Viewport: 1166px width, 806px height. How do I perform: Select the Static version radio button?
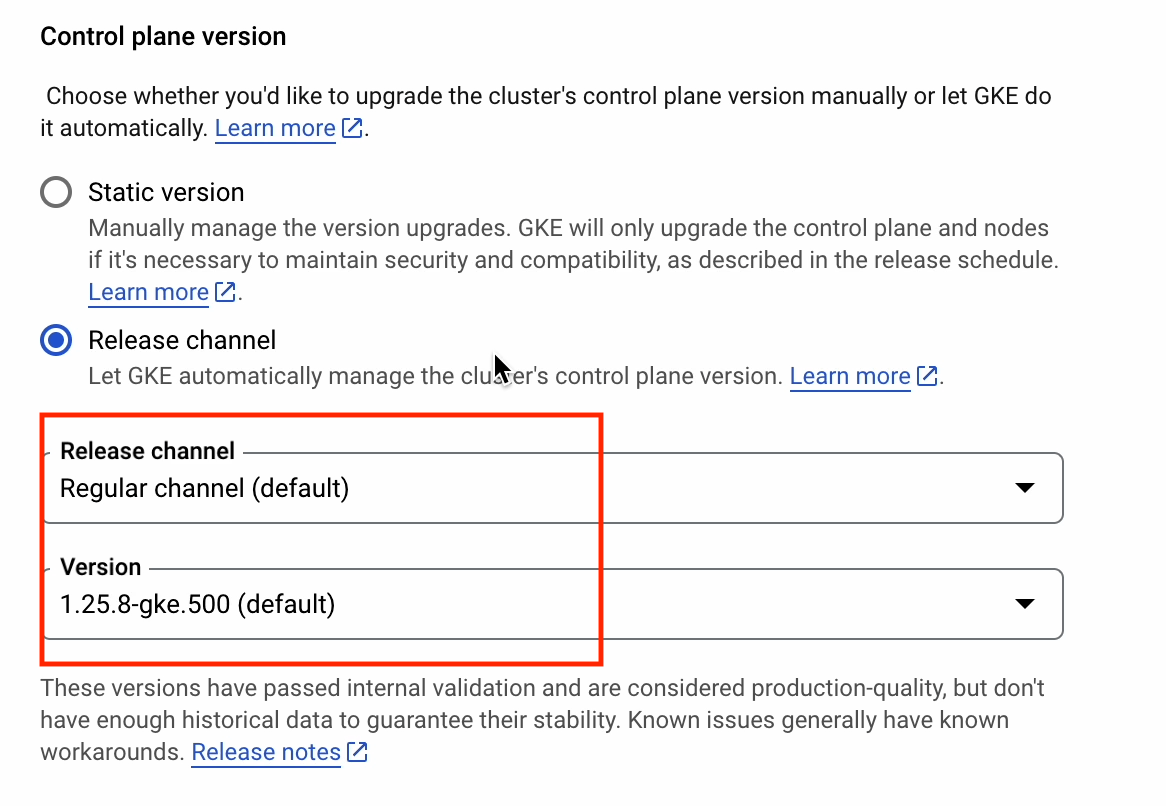(56, 192)
